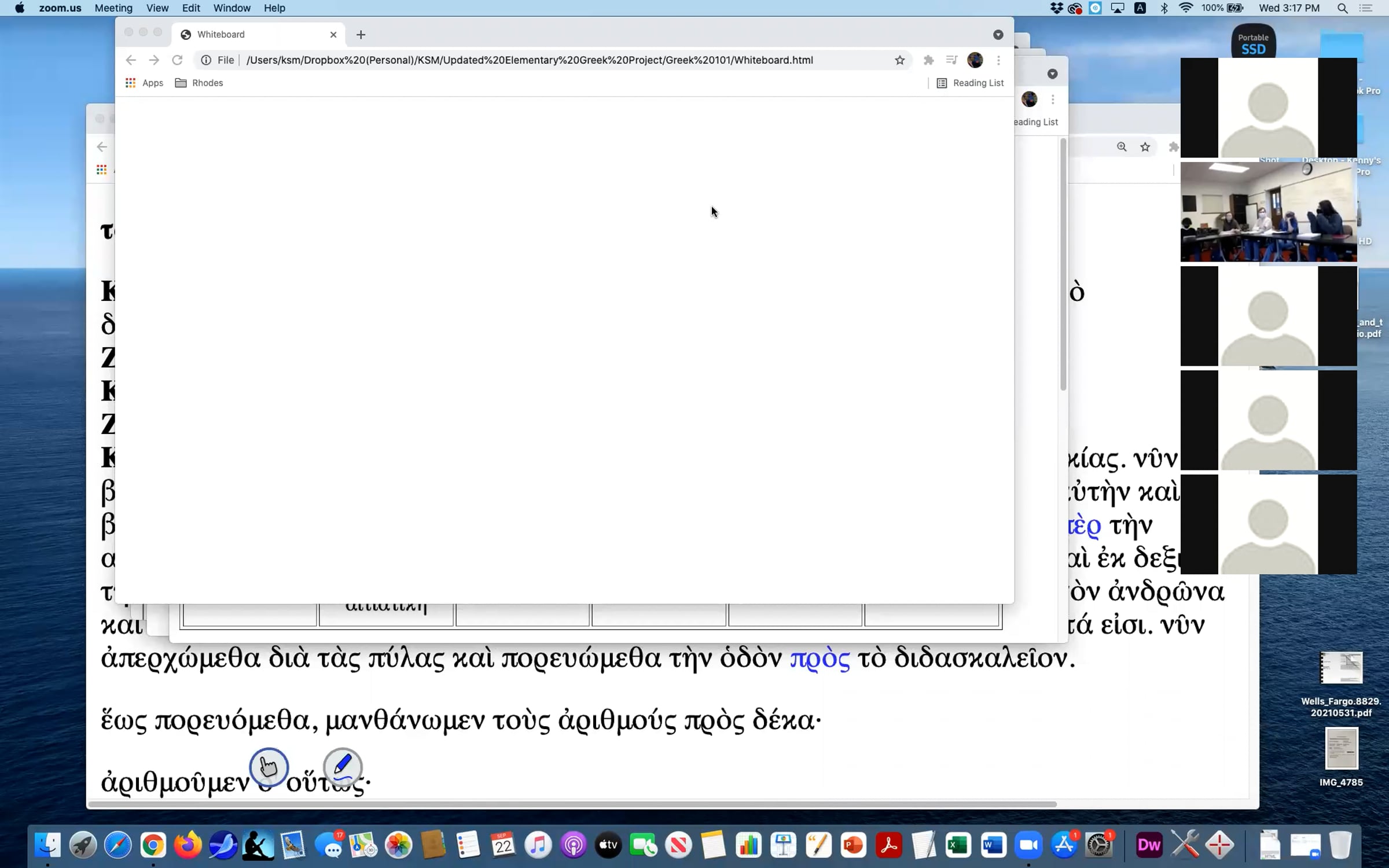Open the Apple menu
The width and height of the screenshot is (1389, 868).
pyautogui.click(x=19, y=8)
